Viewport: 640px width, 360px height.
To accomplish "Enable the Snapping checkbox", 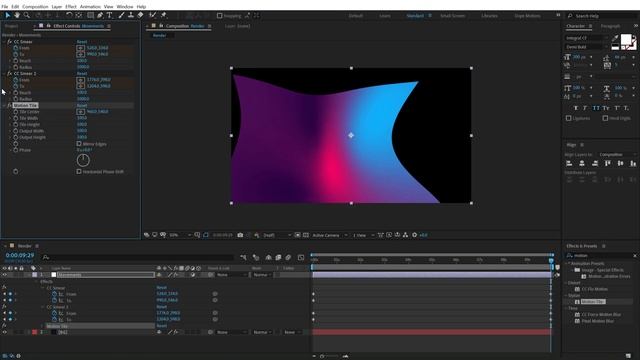I will (x=220, y=16).
